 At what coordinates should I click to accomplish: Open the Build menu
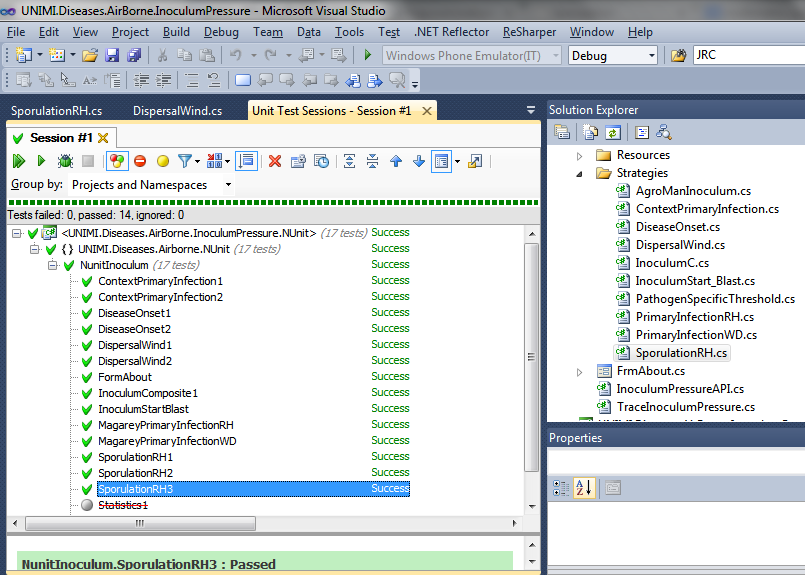point(176,32)
